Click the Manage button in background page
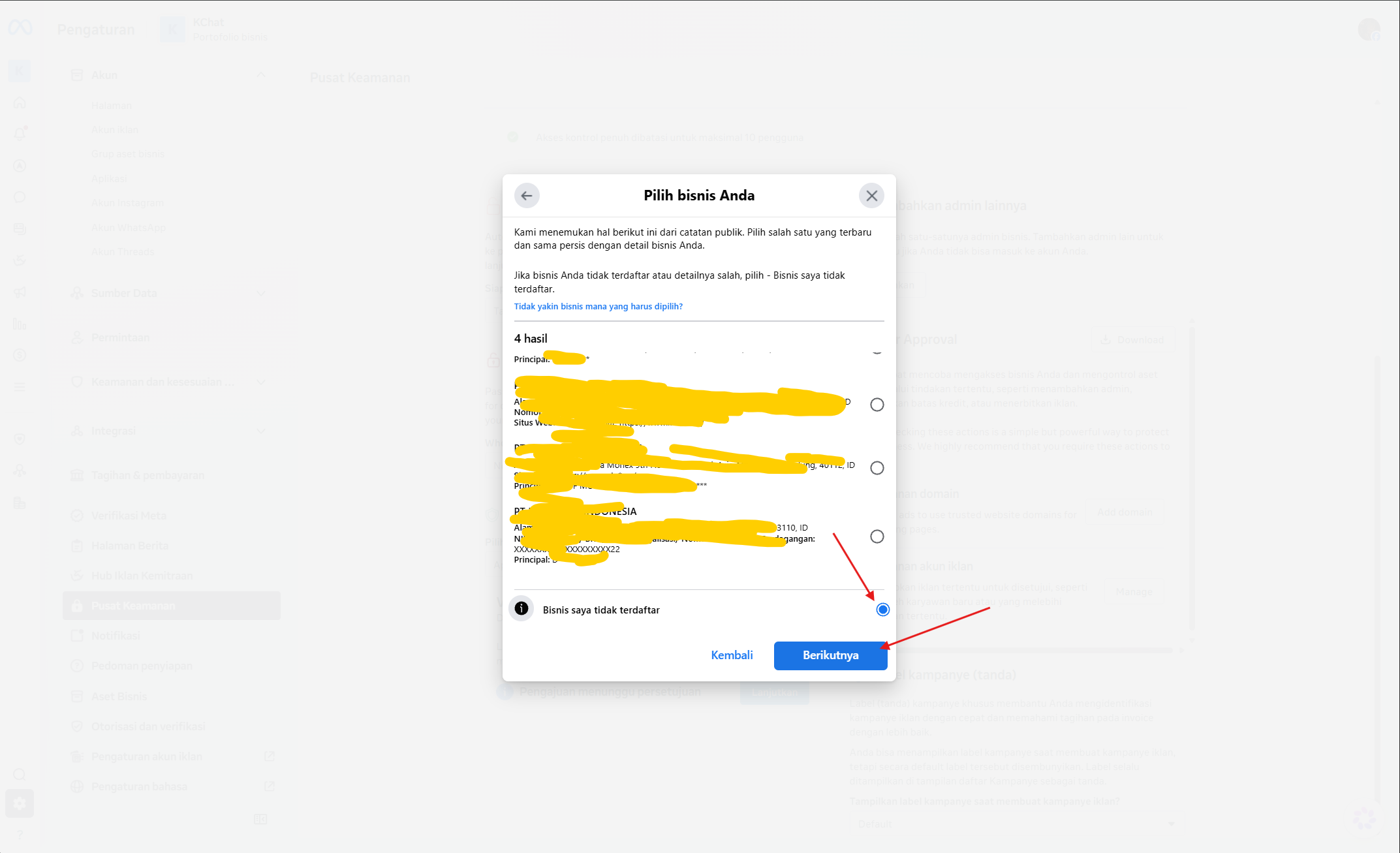 tap(1134, 592)
